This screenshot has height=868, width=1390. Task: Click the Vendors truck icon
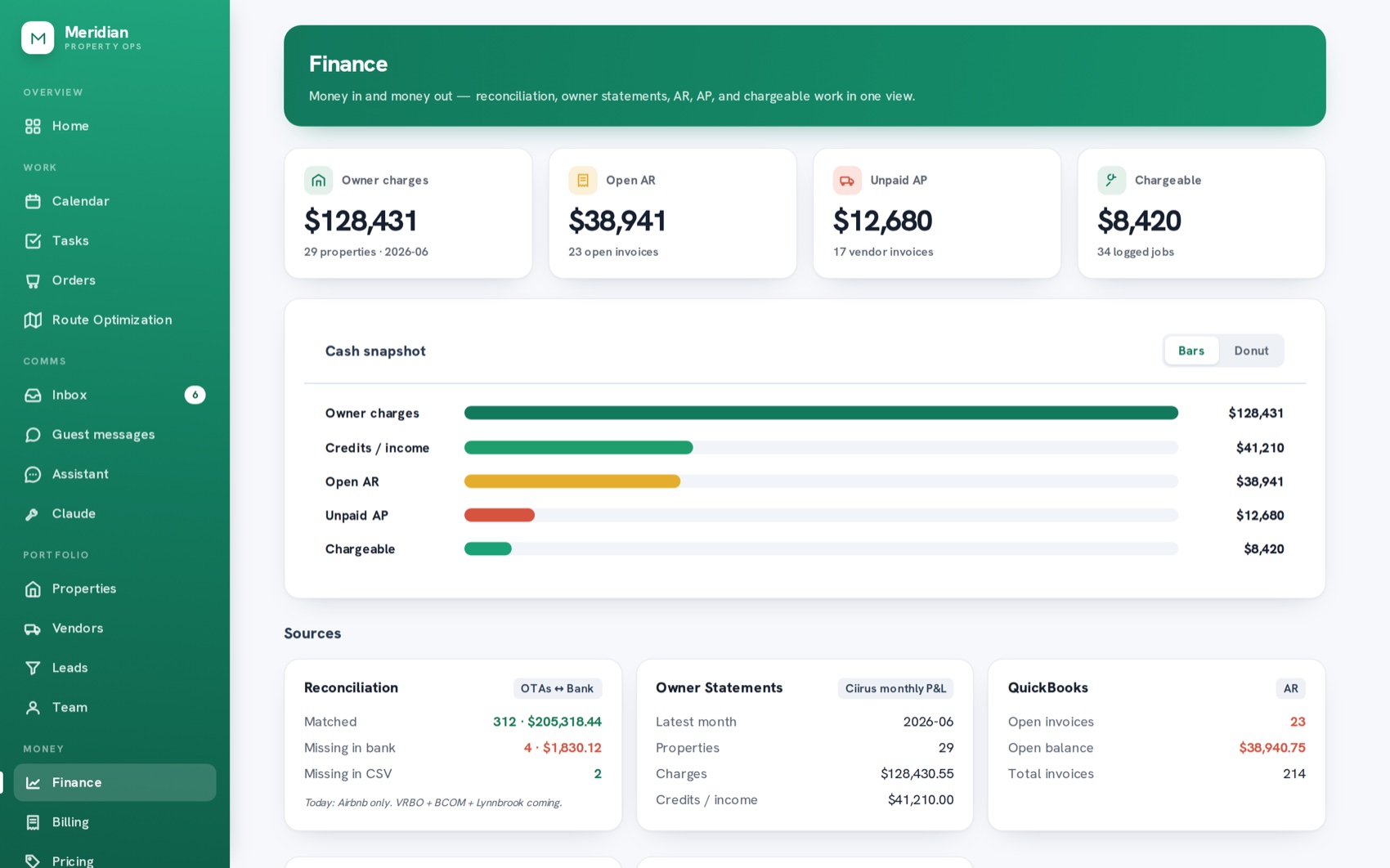[x=33, y=629]
